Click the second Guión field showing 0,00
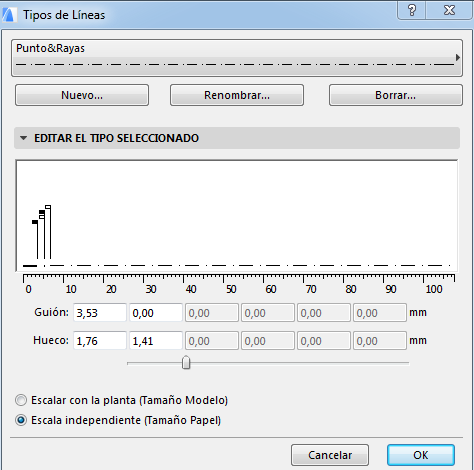Screen dimensions: 474x470 pos(156,313)
